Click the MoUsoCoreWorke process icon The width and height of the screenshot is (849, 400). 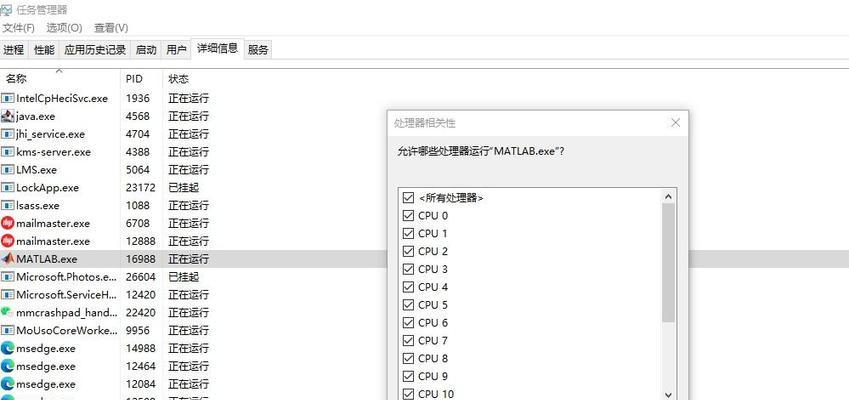pos(8,330)
